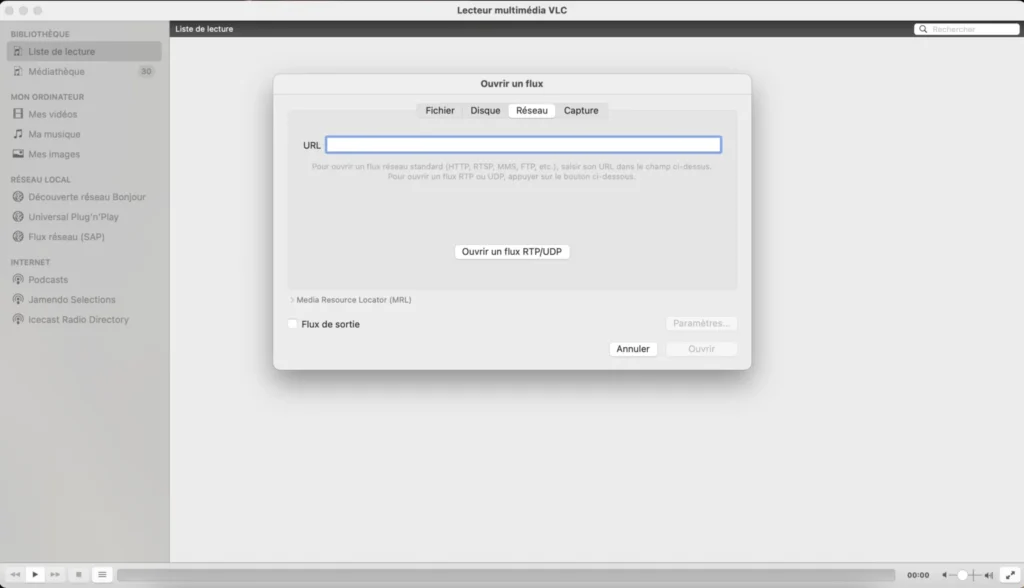Click the search magnifier icon

pyautogui.click(x=923, y=29)
